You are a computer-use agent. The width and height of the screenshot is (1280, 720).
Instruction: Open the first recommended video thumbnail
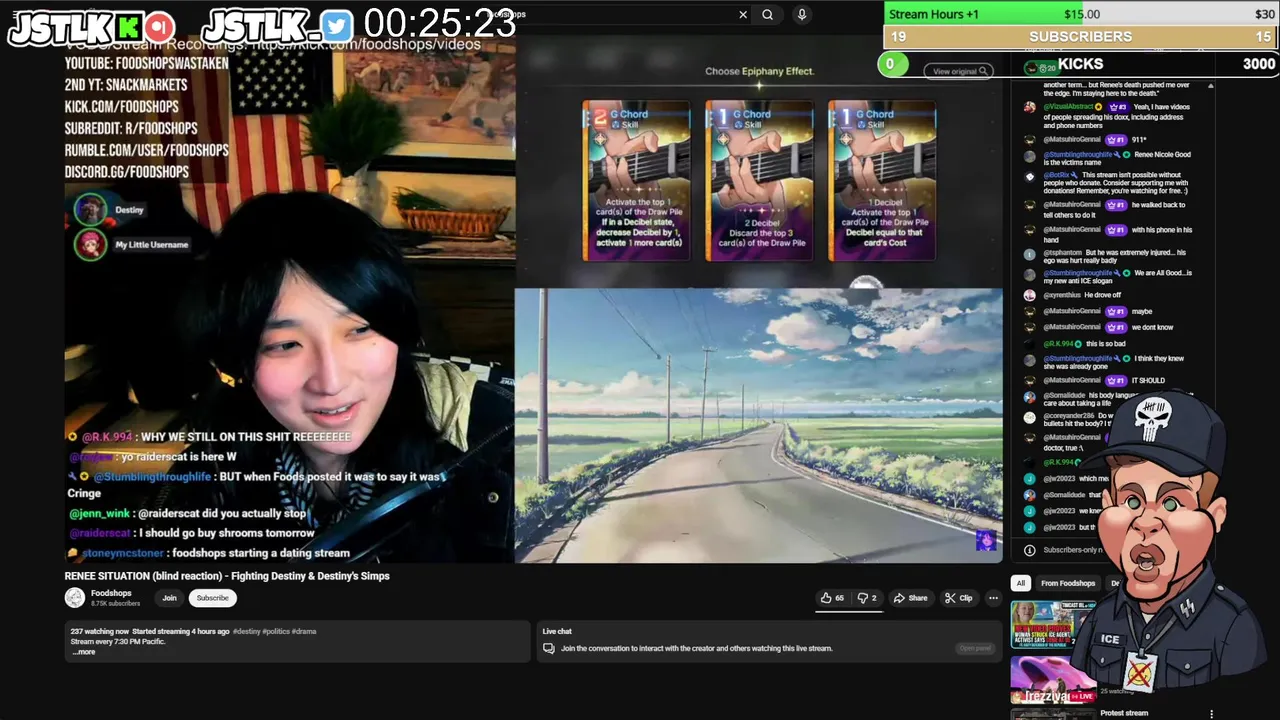coord(1052,625)
